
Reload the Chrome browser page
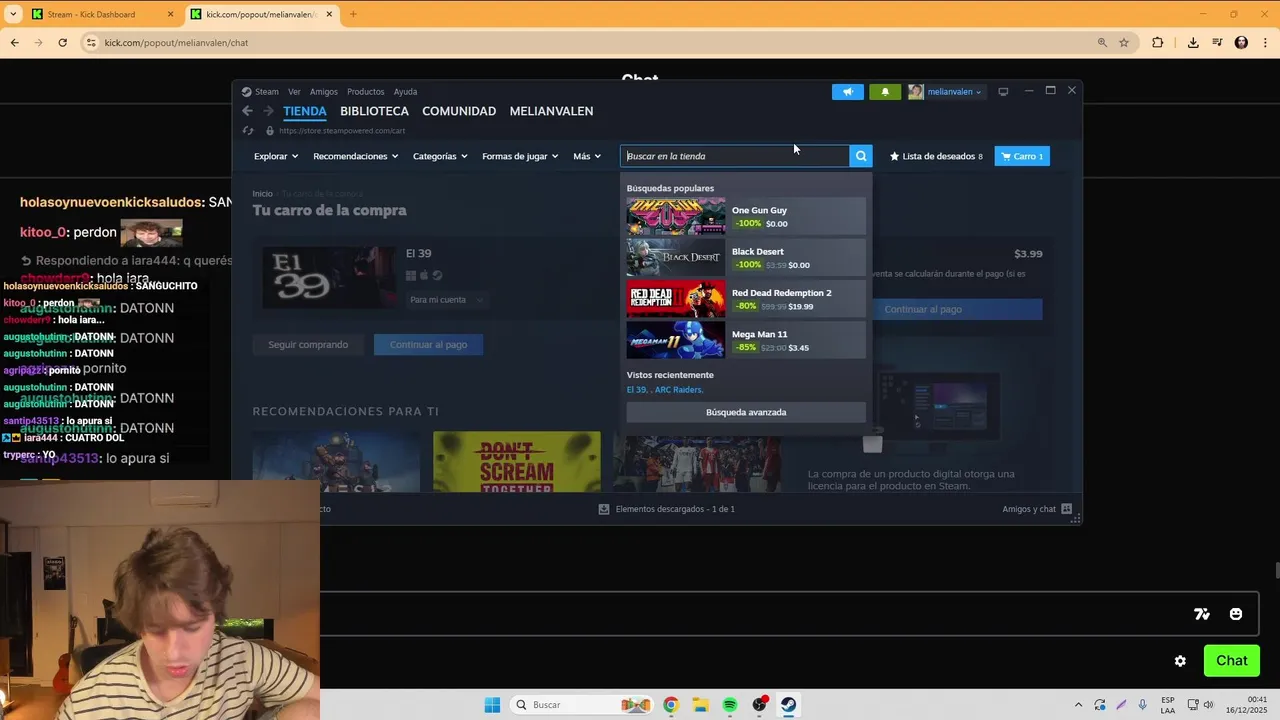click(62, 43)
